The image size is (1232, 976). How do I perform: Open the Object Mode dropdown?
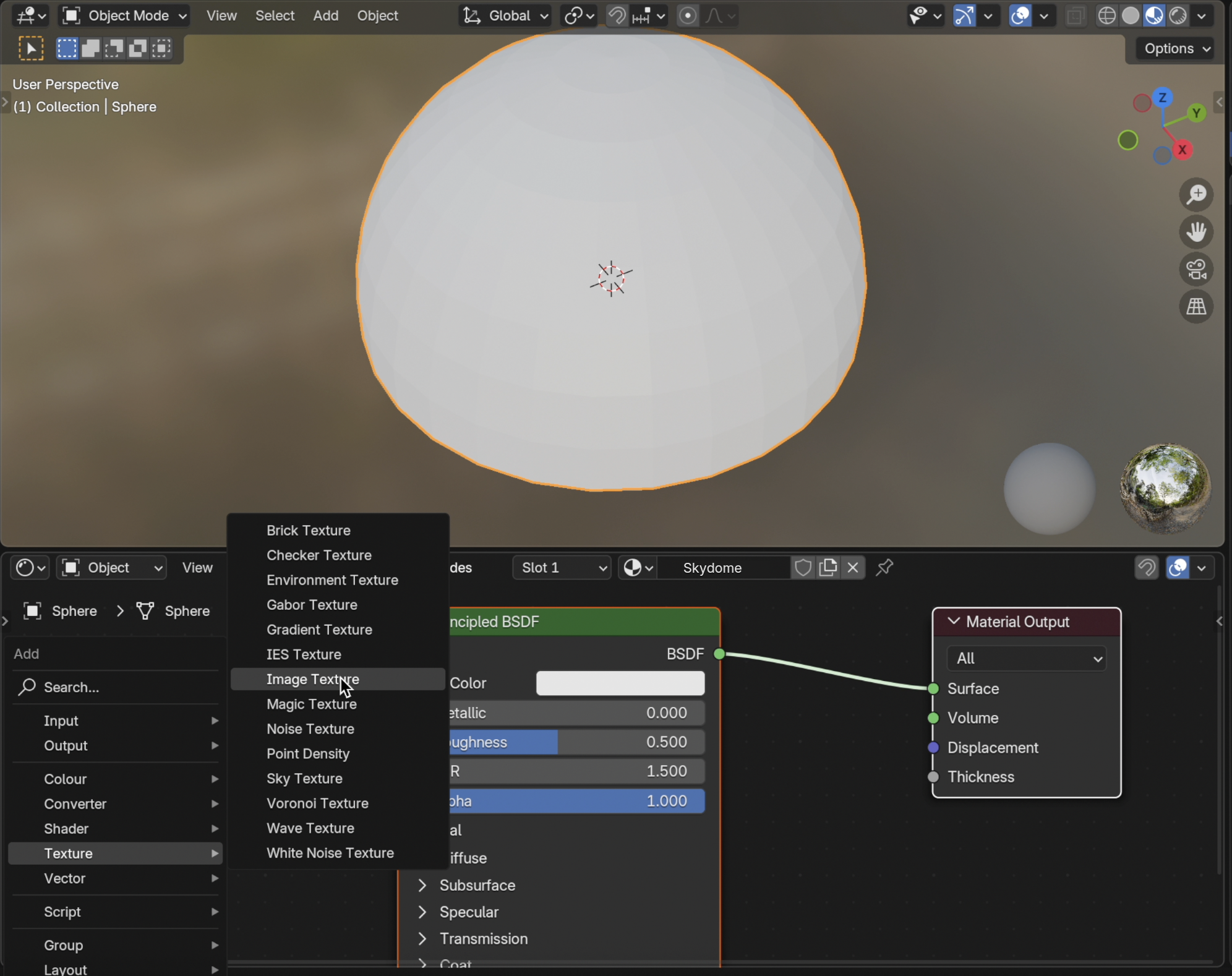[124, 15]
